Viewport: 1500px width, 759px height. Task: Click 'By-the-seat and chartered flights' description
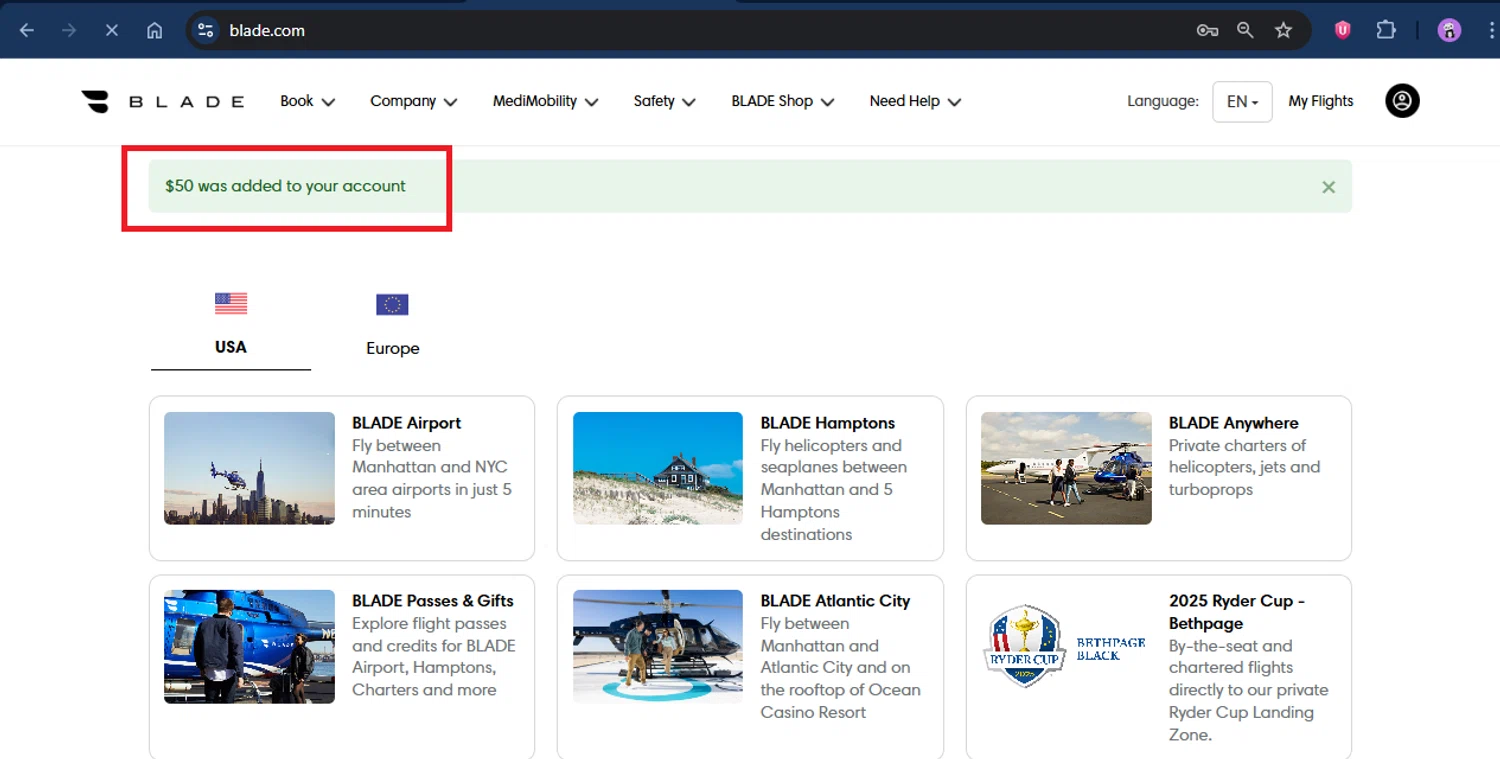[1248, 690]
